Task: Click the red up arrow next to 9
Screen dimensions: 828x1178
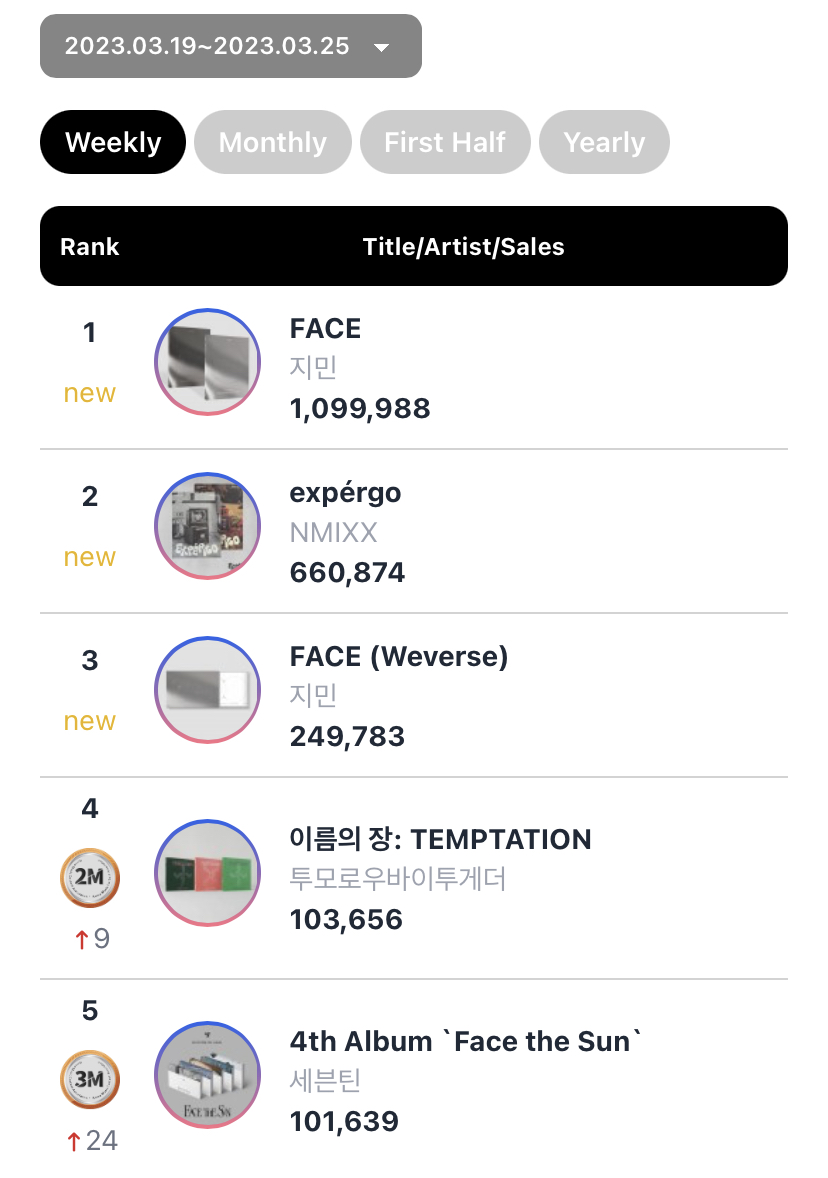Action: (81, 939)
